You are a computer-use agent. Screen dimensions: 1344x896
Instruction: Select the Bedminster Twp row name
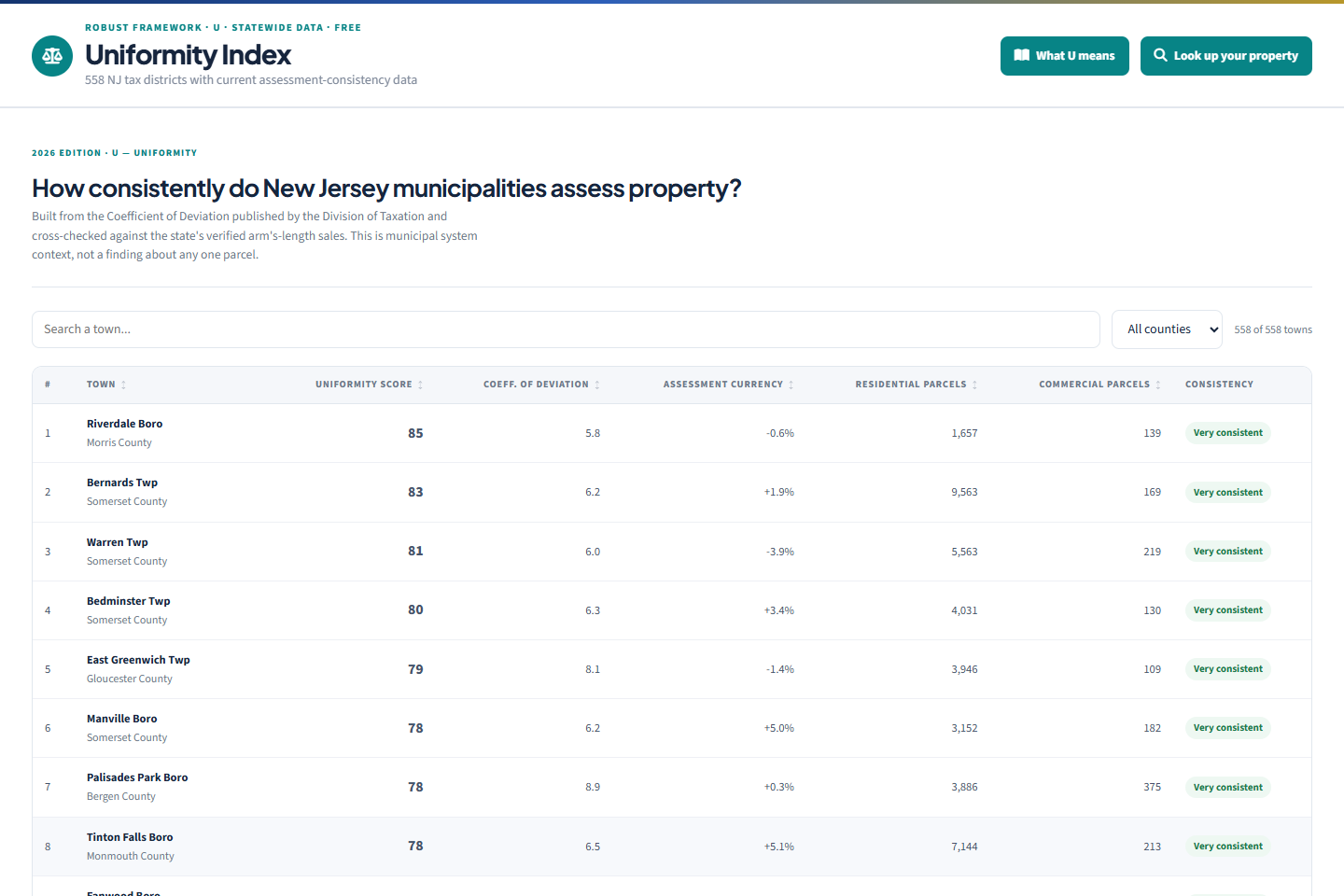[x=129, y=601]
